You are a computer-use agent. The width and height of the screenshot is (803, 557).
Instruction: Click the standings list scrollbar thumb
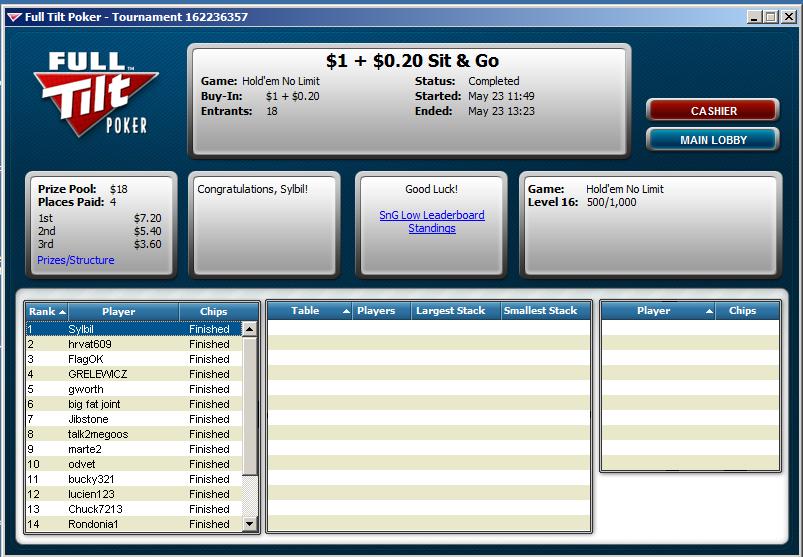pos(249,405)
